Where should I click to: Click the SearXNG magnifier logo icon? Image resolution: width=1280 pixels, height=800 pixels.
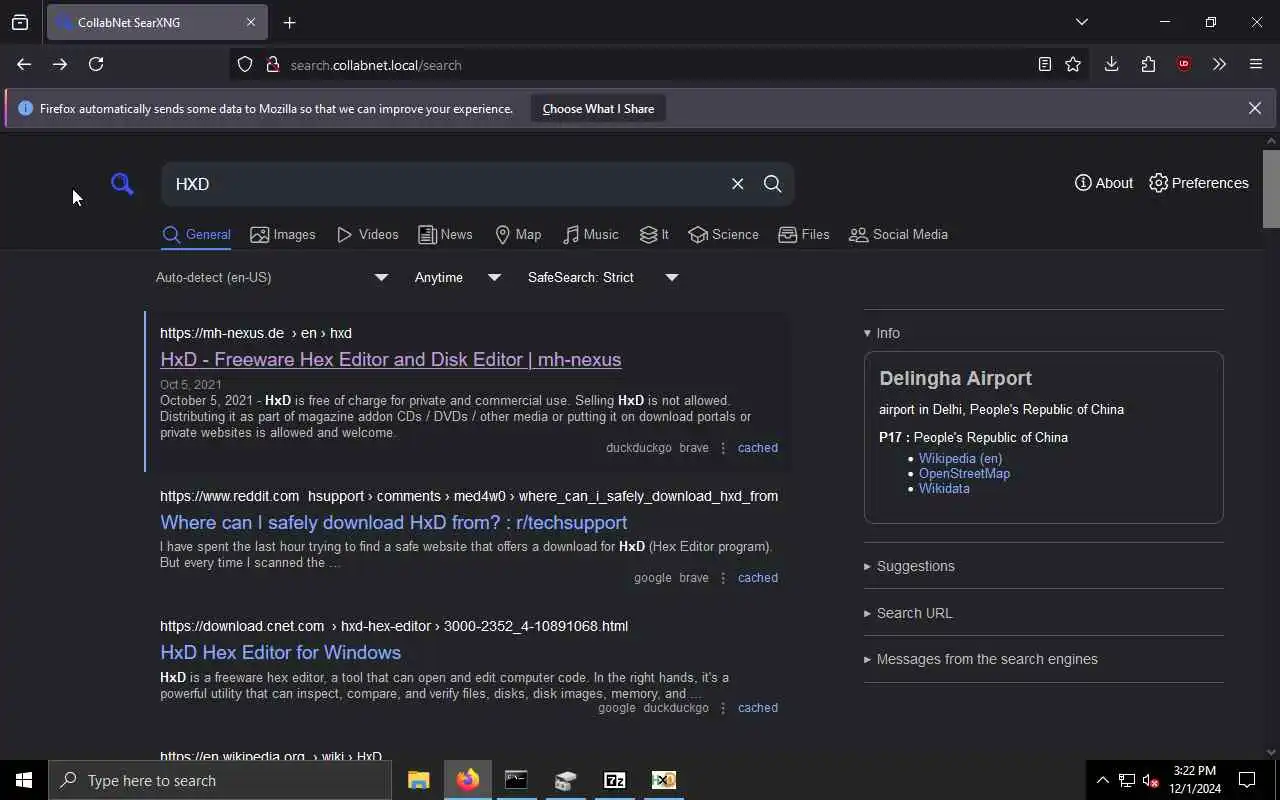click(x=122, y=184)
